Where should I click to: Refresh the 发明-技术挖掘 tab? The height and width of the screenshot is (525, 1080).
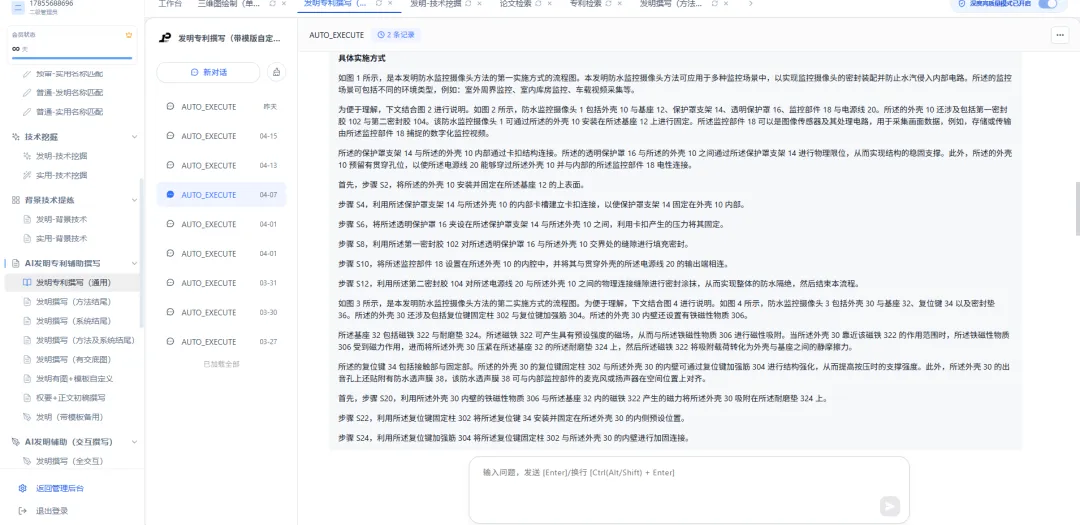(469, 3)
